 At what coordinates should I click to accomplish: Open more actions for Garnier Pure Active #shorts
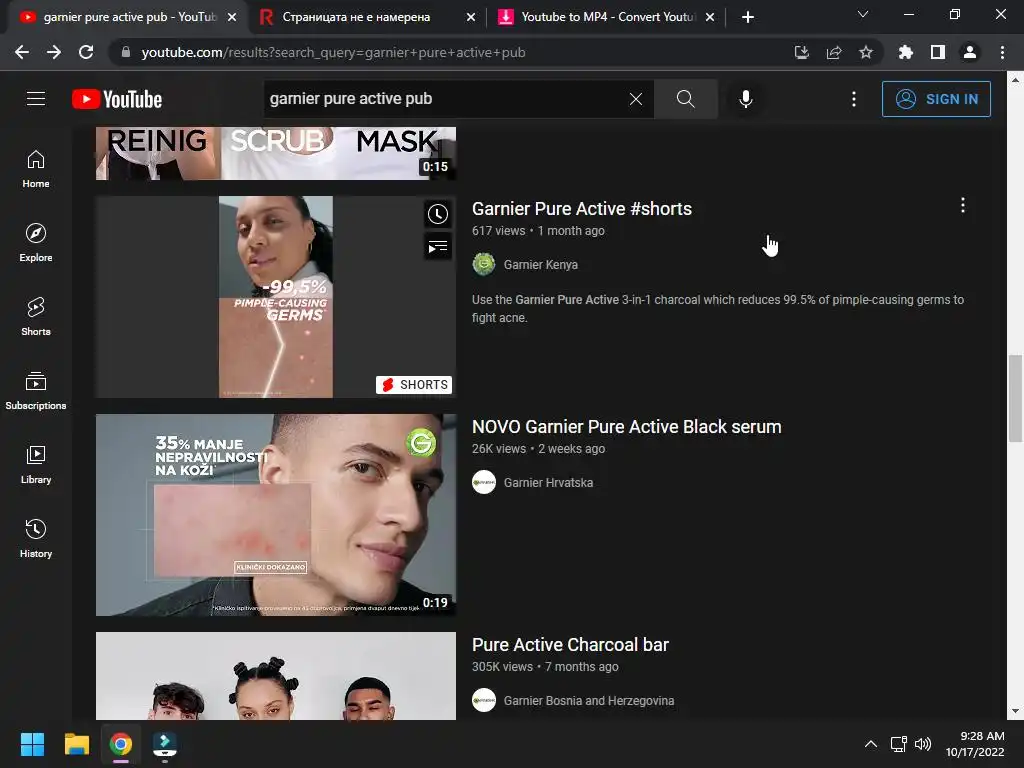point(963,206)
